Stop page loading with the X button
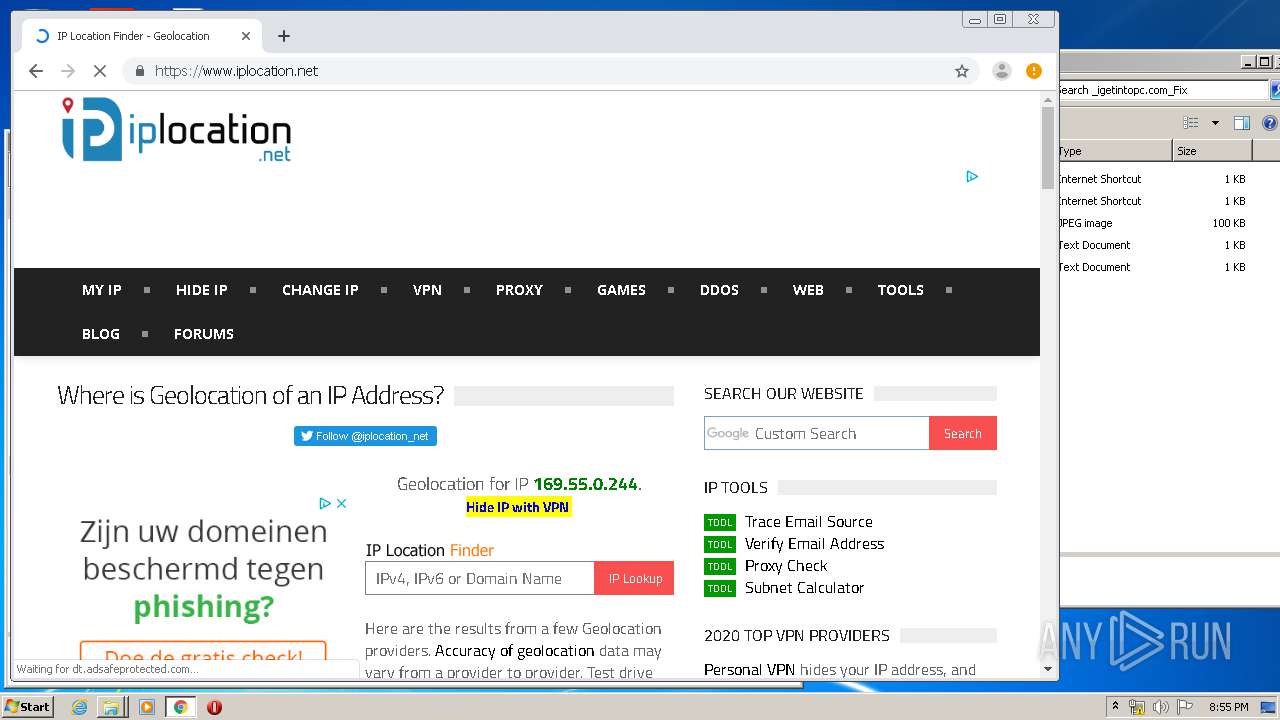 pos(100,71)
